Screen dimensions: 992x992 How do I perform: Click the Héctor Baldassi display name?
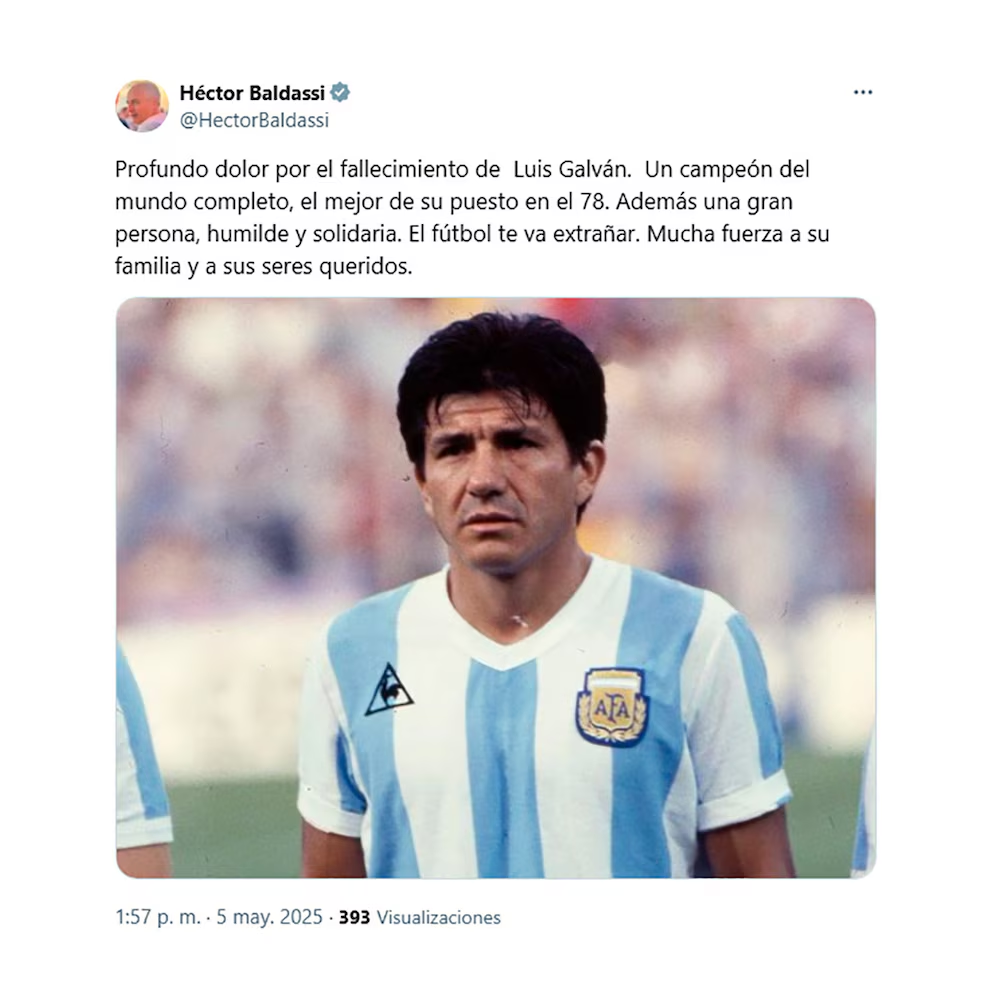252,93
